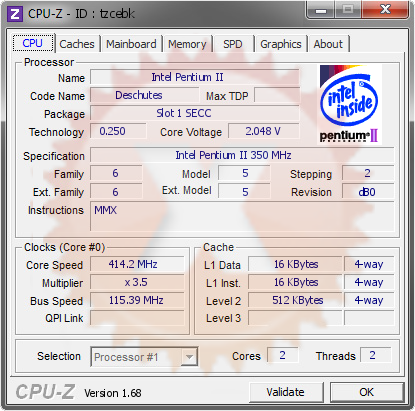Click the L1 Data size 16 KBytes
Screen dimensions: 415x411
coord(295,264)
